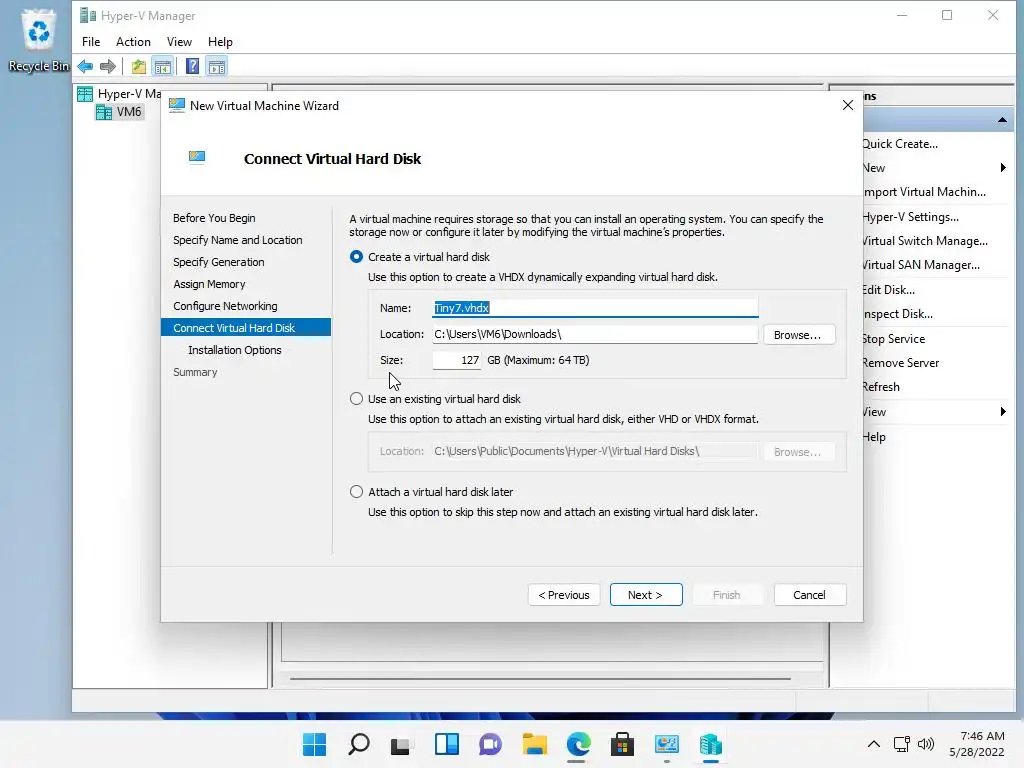Open the Action menu

pyautogui.click(x=133, y=42)
